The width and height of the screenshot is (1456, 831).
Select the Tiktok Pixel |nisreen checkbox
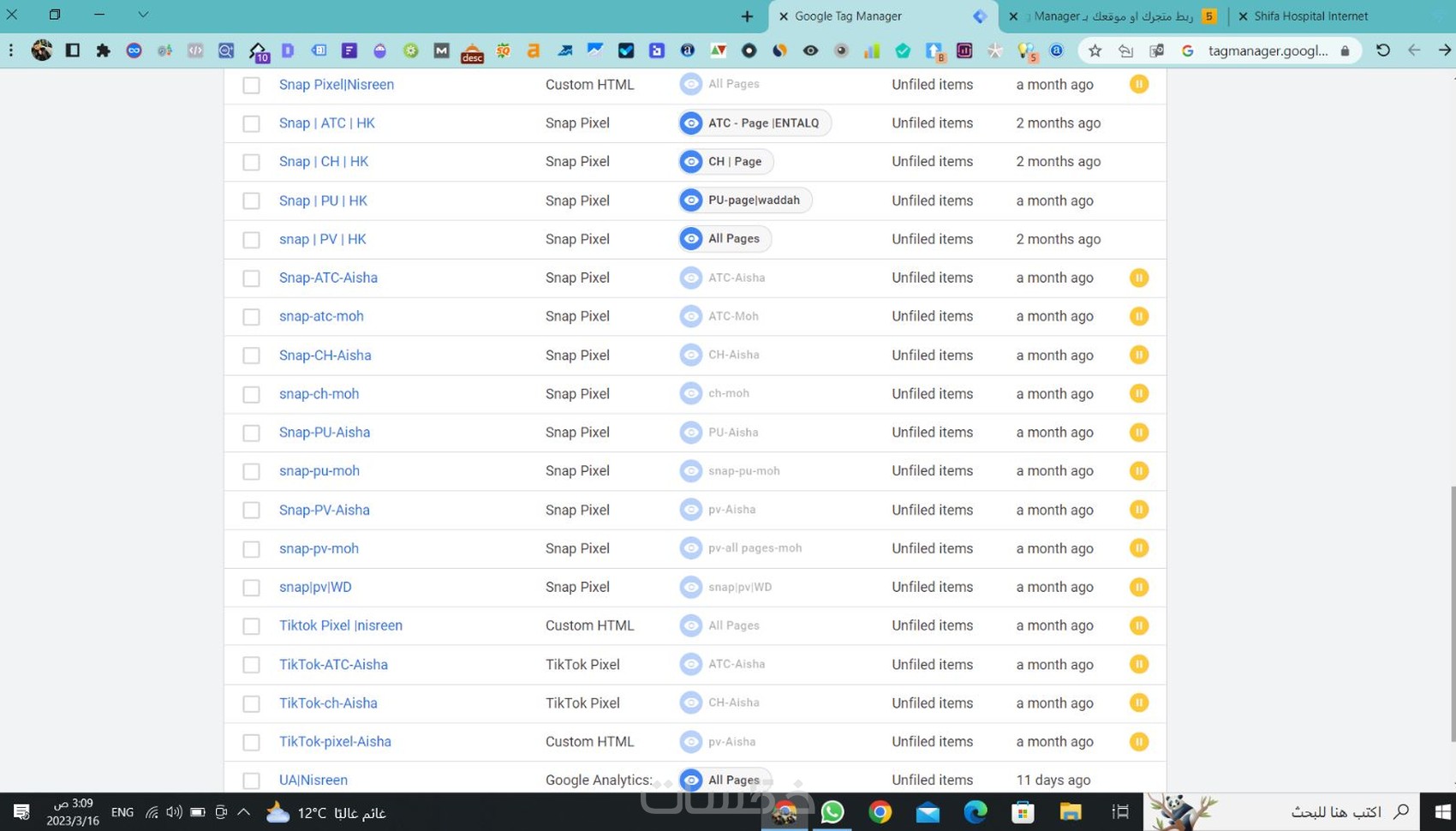251,626
